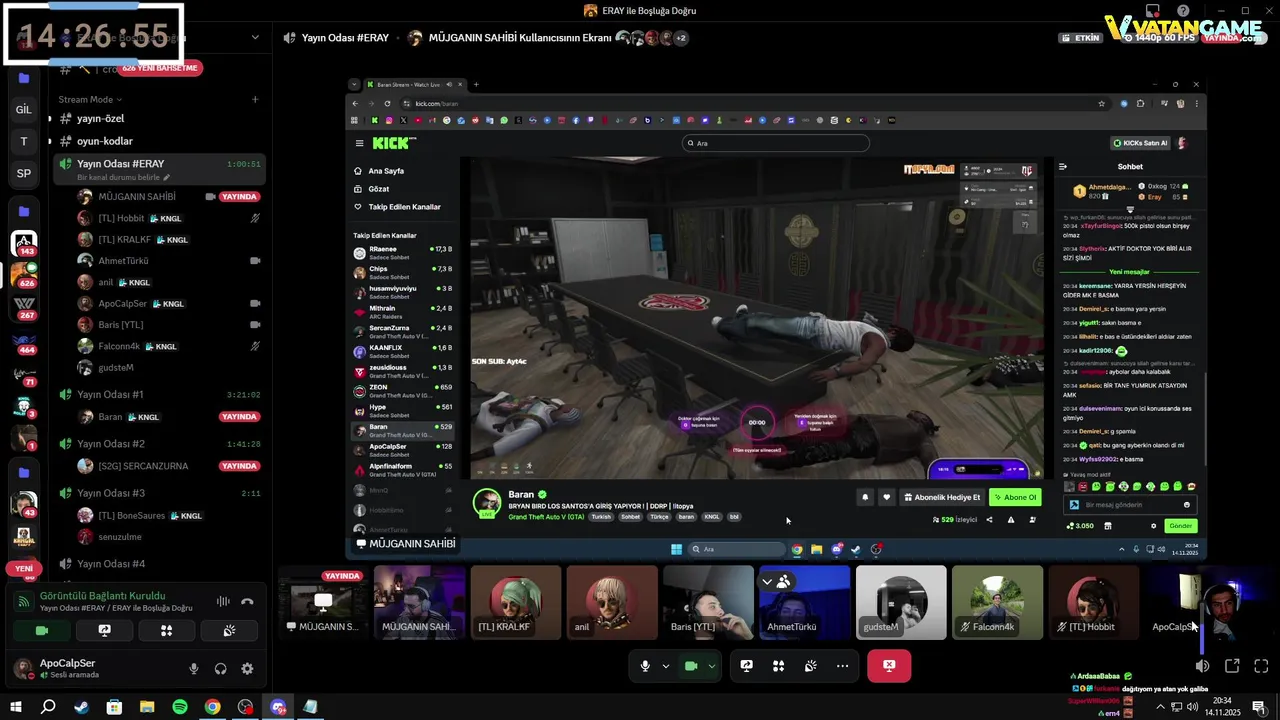The image size is (1280, 720).
Task: Open microphone input options chevron
Action: click(666, 666)
